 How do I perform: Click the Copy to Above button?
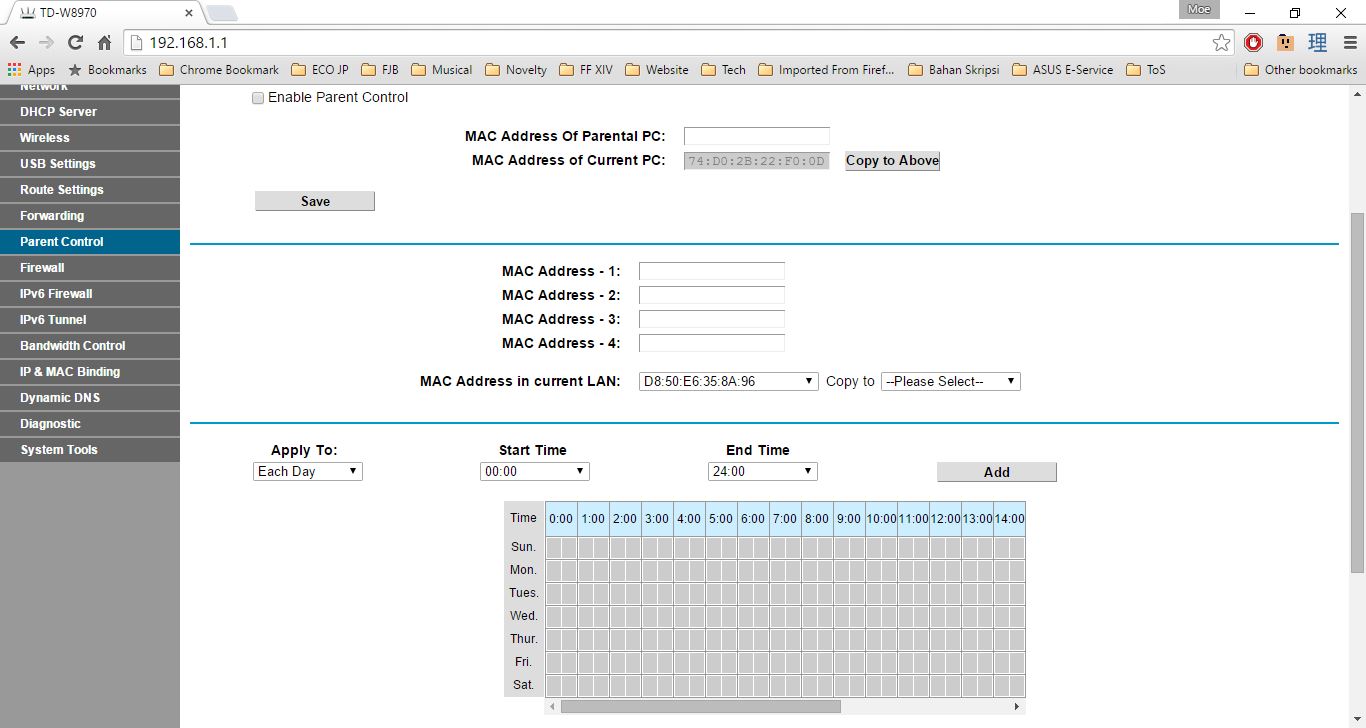[892, 161]
